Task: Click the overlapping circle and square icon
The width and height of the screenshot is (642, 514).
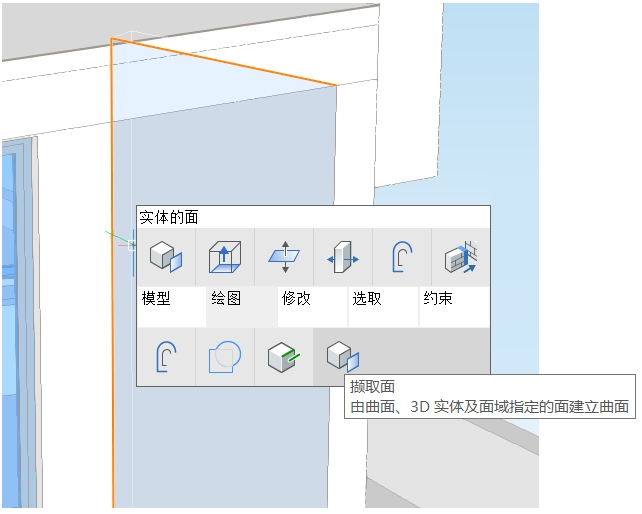Action: coord(225,357)
